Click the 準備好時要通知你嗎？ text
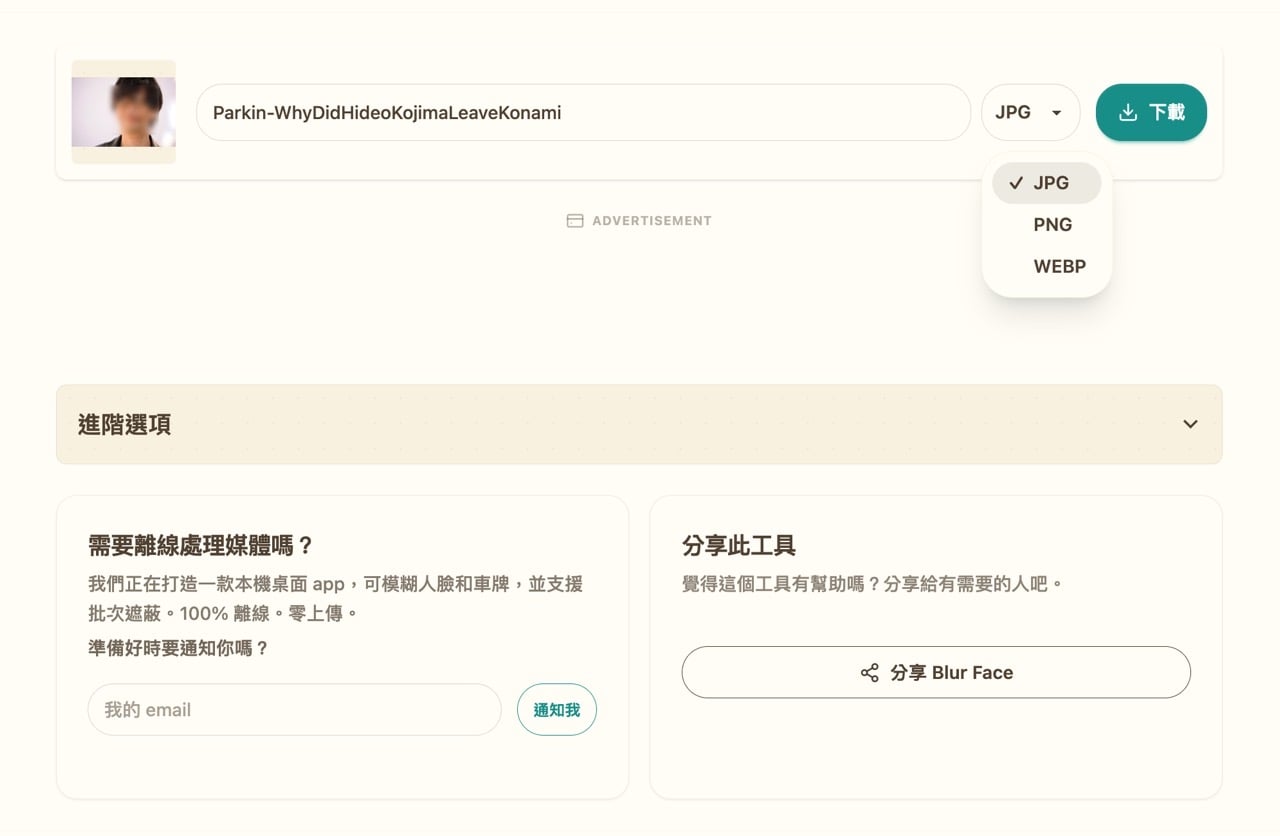 [179, 648]
